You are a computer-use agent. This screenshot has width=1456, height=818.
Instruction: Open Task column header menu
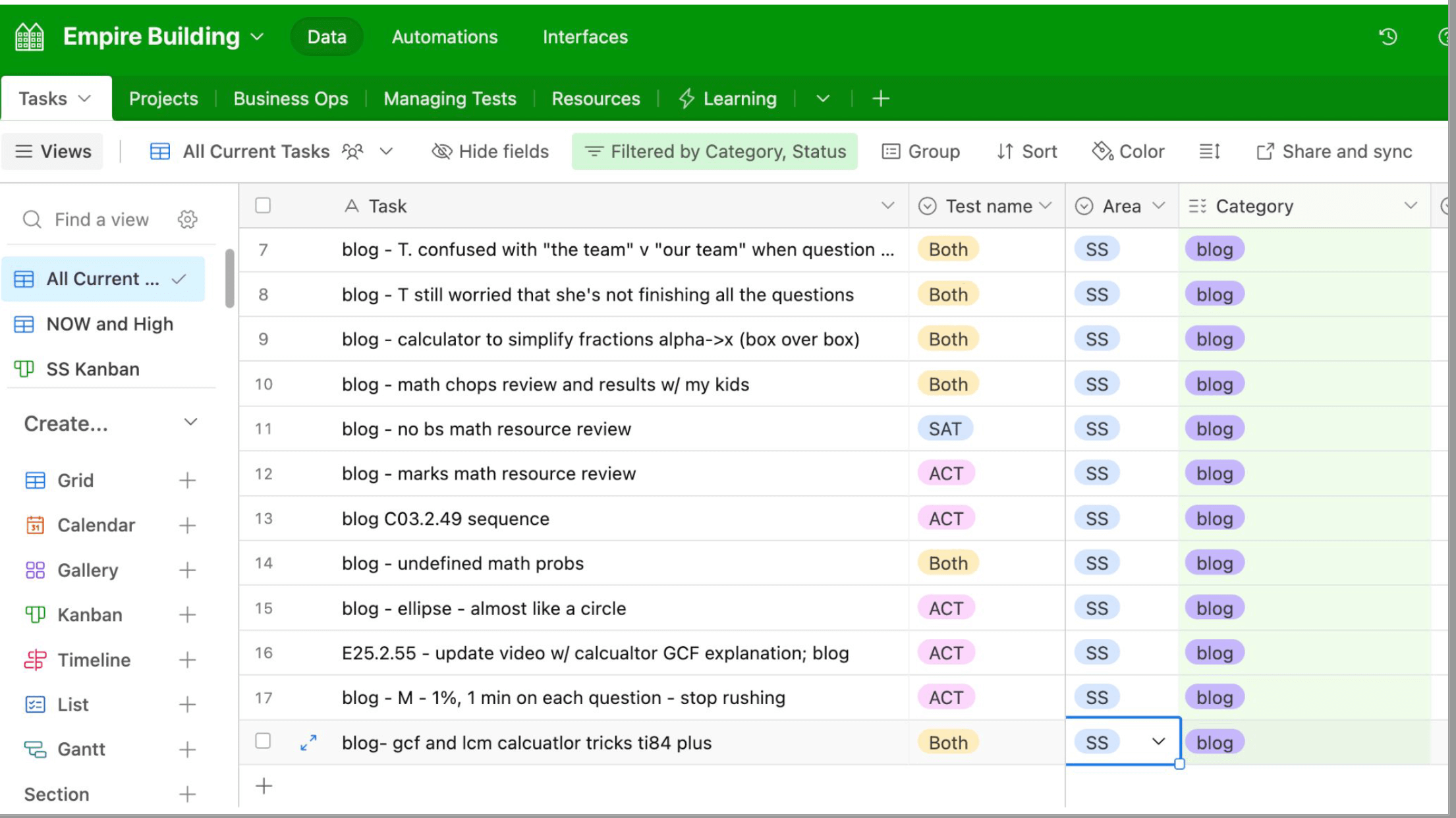coord(888,205)
